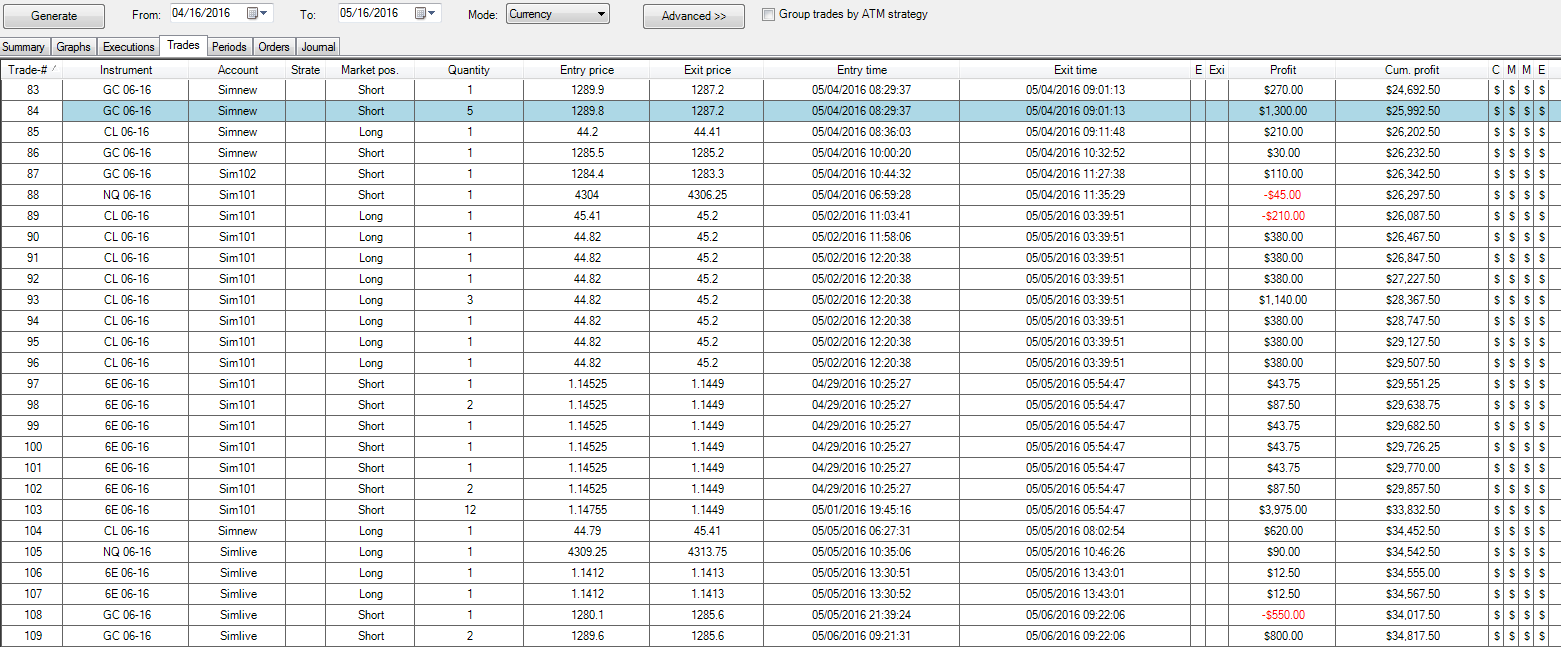
Task: Click exit price 4306.25 in trade 88
Action: tap(707, 195)
